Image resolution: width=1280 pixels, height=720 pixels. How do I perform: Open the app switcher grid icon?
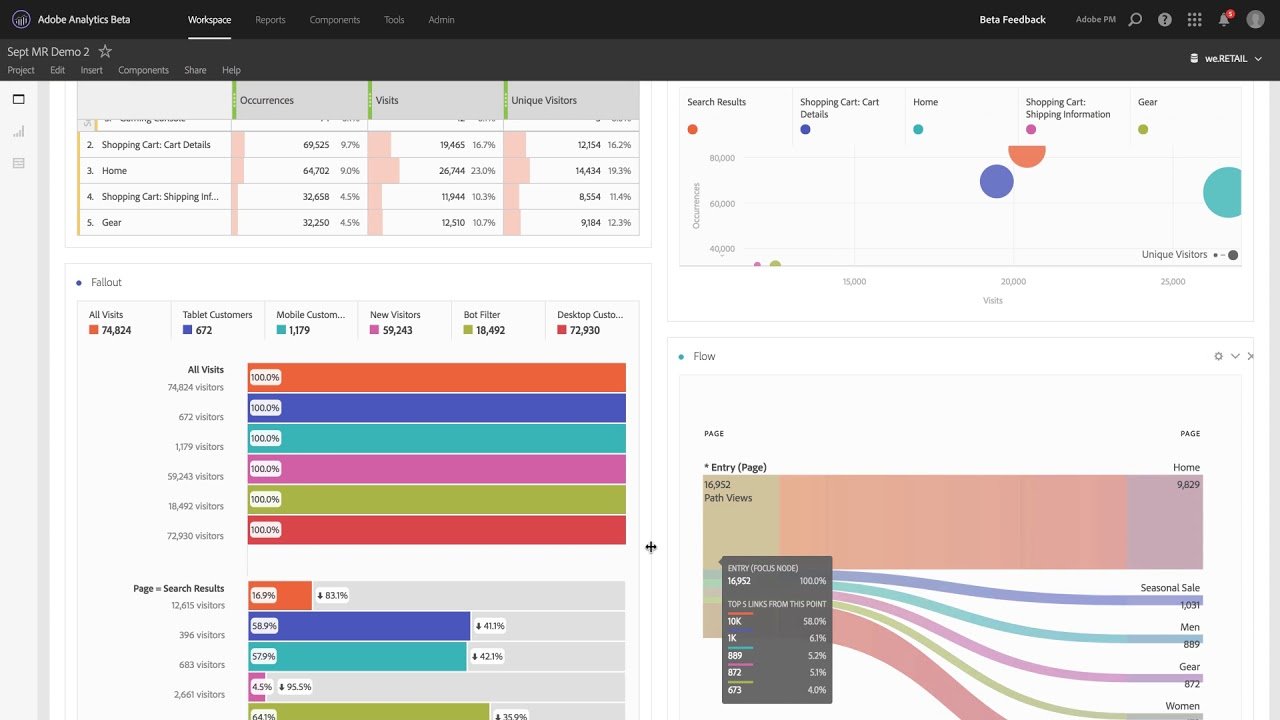[x=1194, y=20]
